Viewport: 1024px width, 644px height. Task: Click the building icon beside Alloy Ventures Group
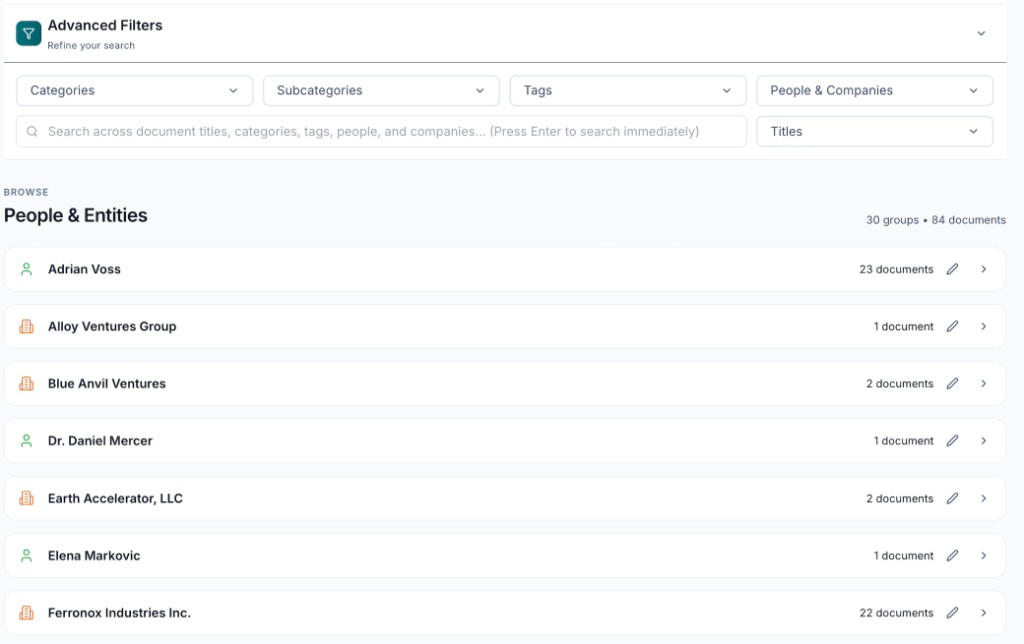[x=26, y=326]
